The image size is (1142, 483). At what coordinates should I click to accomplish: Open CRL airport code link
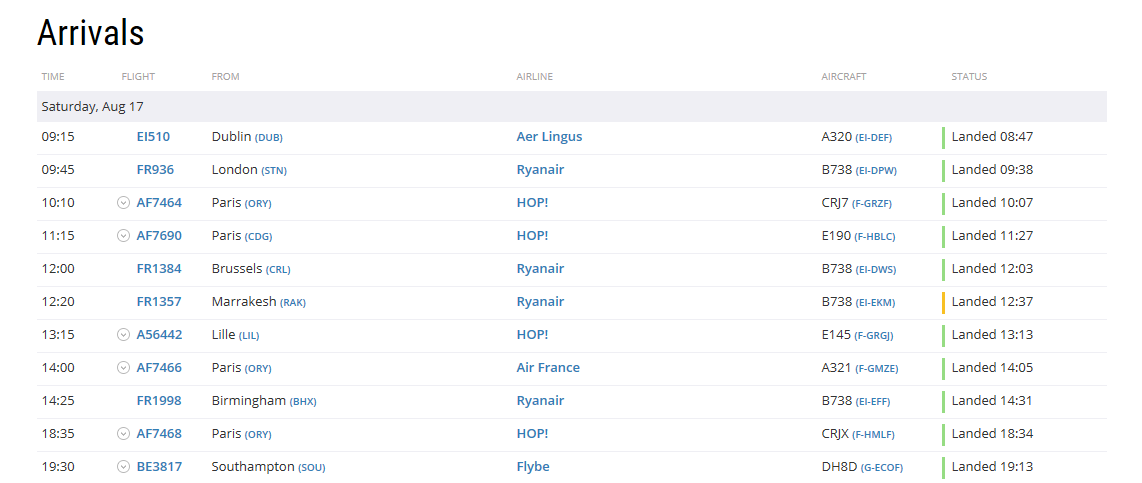[x=278, y=270]
